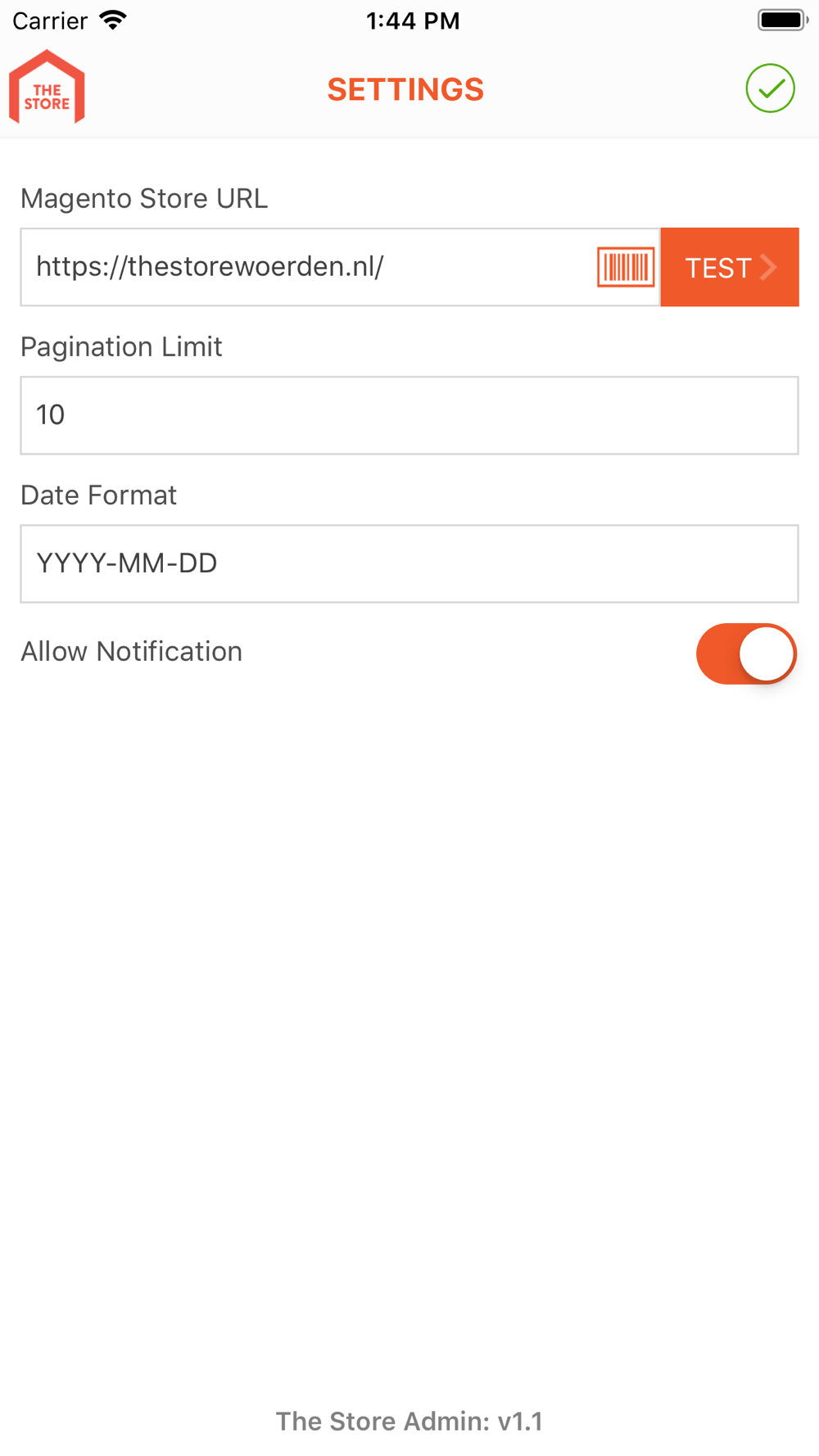Open barcode scanner for store URL
The height and width of the screenshot is (1456, 819).
[626, 267]
